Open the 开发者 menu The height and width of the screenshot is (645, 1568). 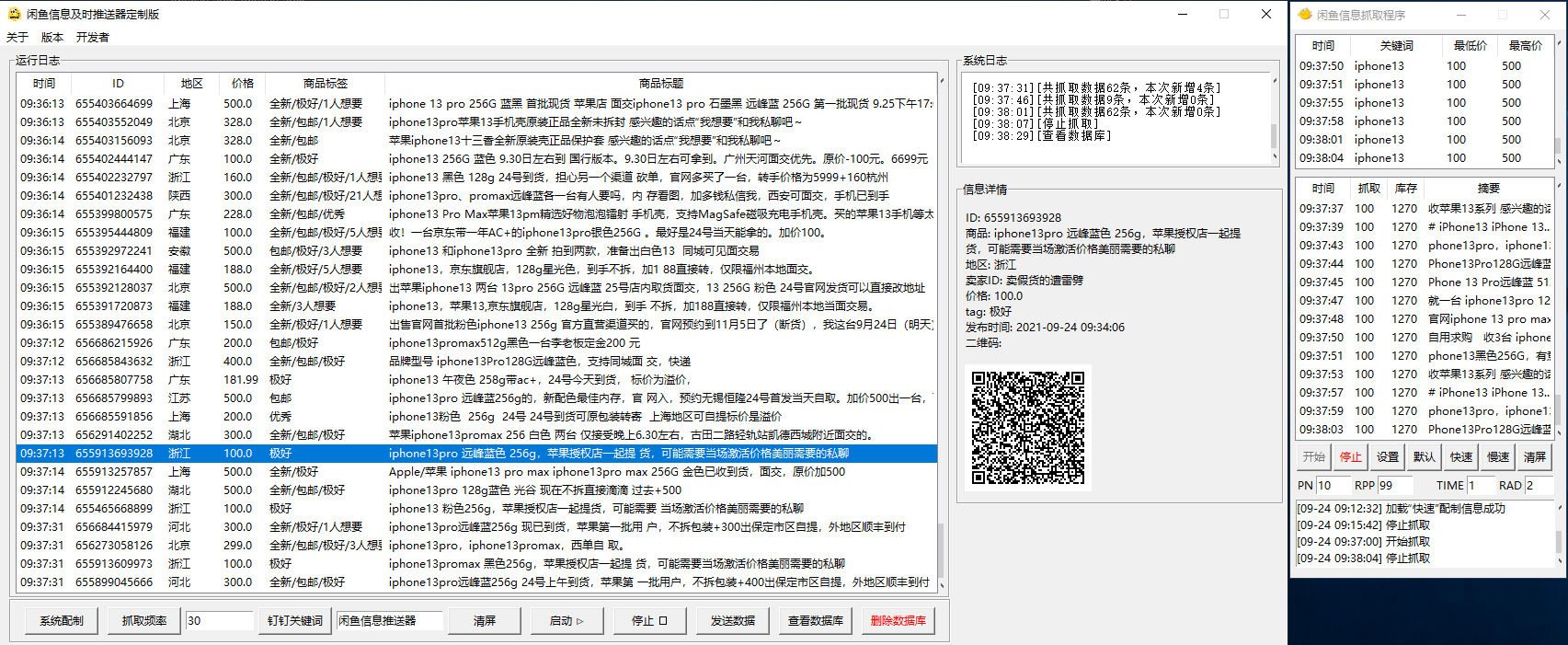coord(93,38)
